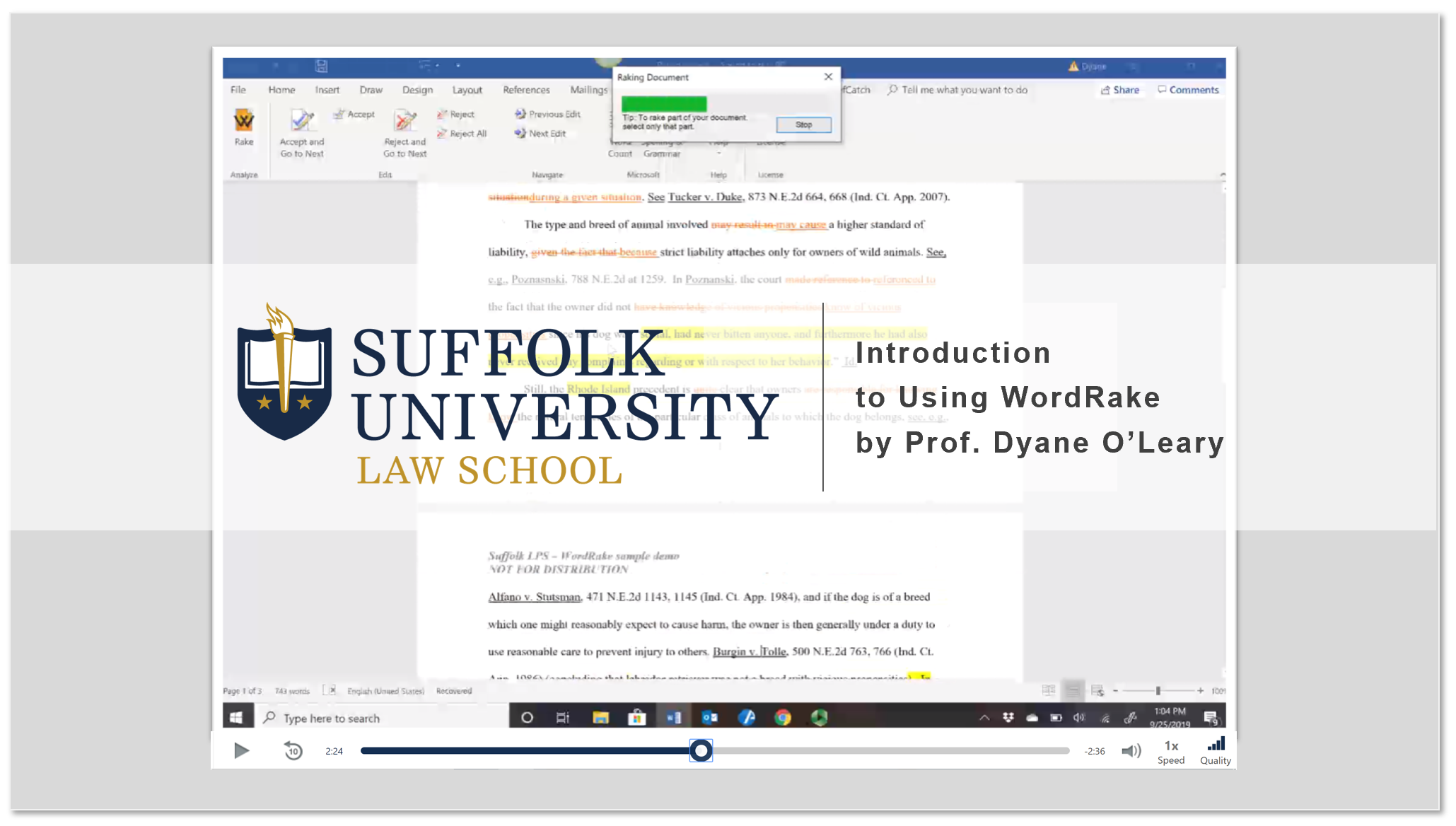Viewport: 1456px width, 826px height.
Task: Open the Windows Start menu
Action: click(x=236, y=718)
